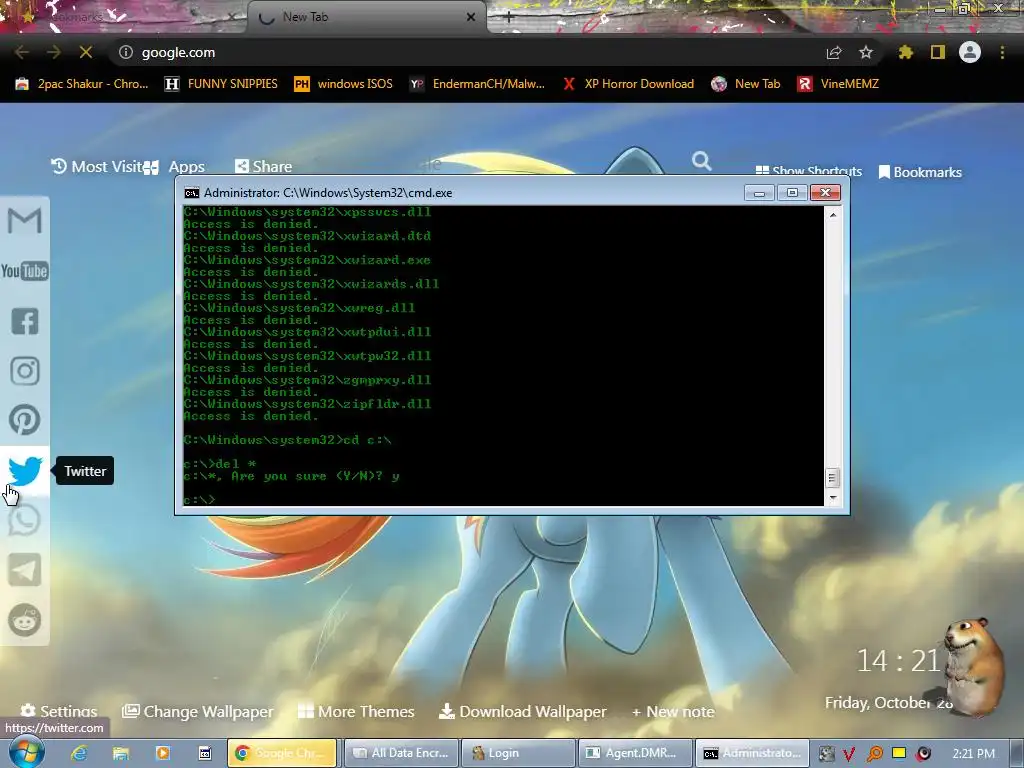Switch to Administrator cmd taskbar button
Image resolution: width=1024 pixels, height=768 pixels.
[x=752, y=753]
